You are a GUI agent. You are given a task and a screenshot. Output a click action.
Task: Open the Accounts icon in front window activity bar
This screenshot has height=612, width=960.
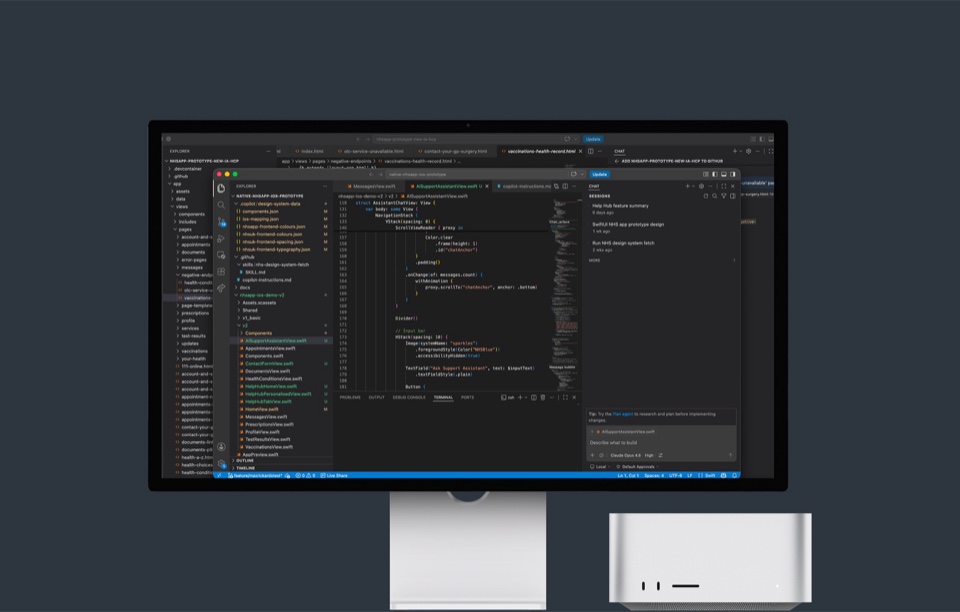pos(221,447)
